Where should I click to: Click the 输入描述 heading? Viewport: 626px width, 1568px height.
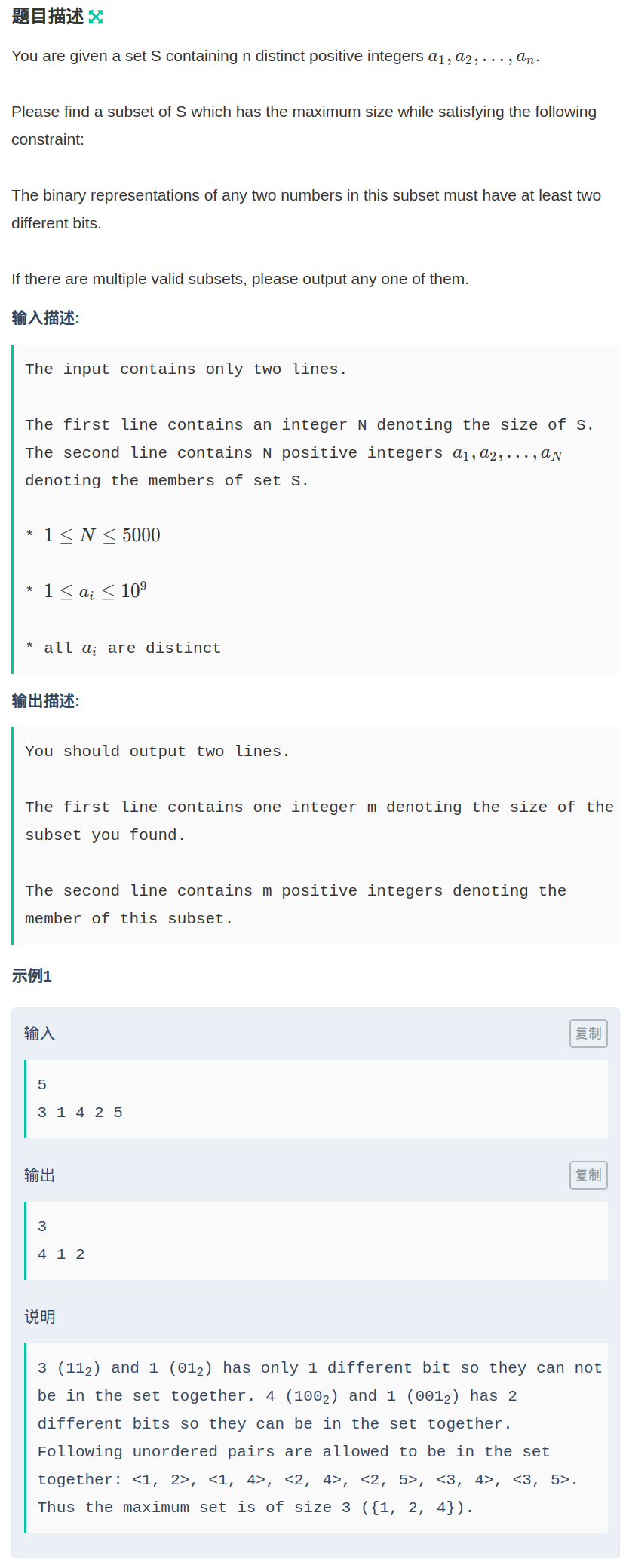click(45, 318)
